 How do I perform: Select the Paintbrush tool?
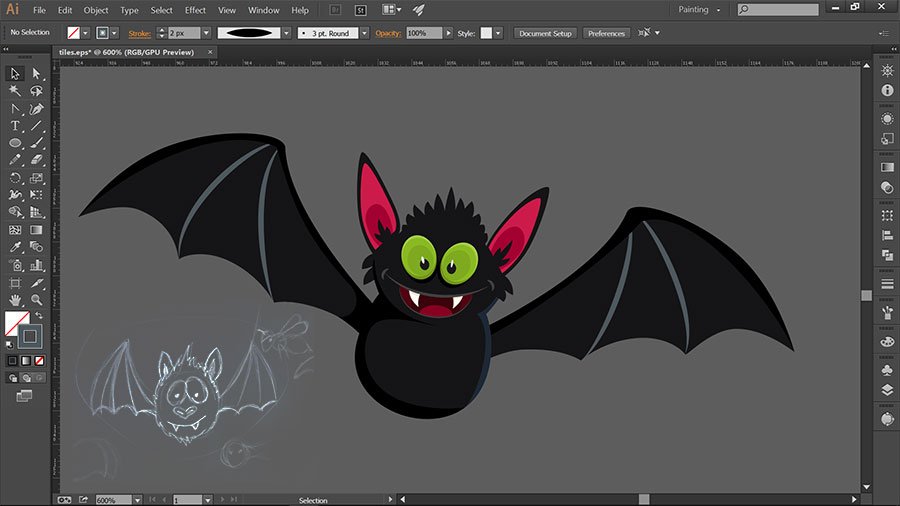tap(36, 143)
